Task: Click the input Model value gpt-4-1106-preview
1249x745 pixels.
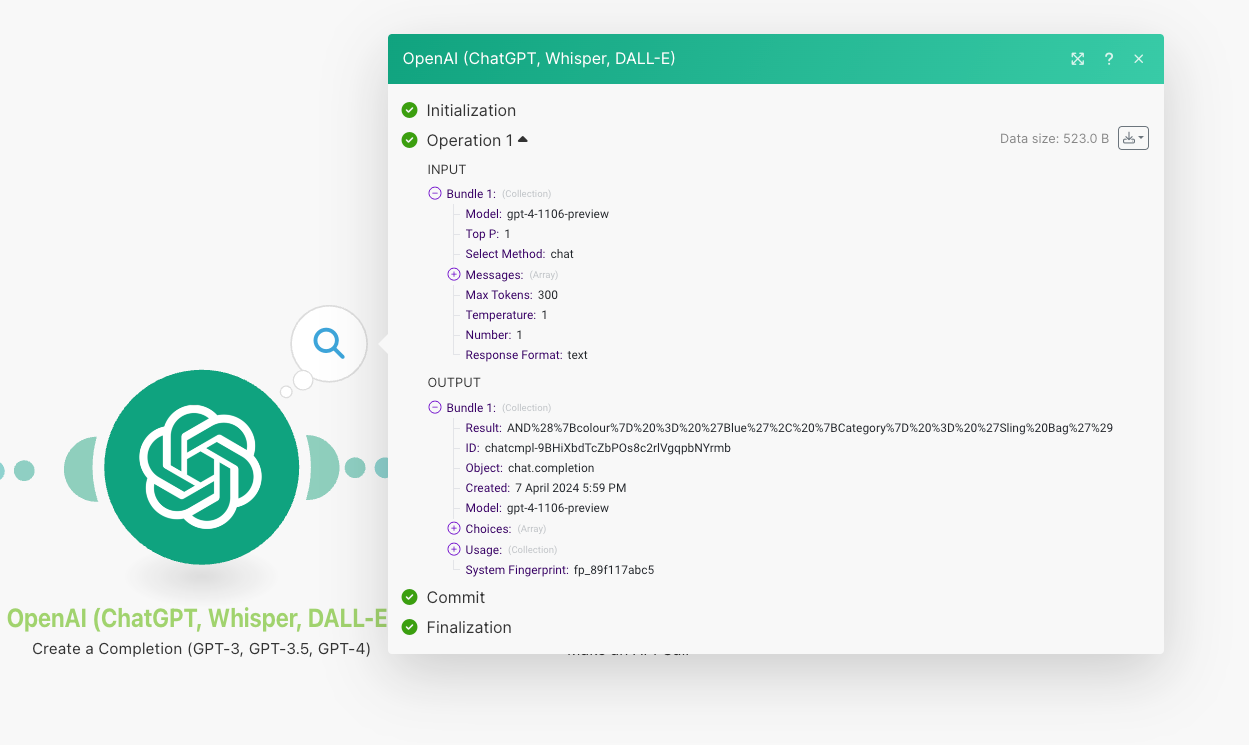Action: pos(558,214)
